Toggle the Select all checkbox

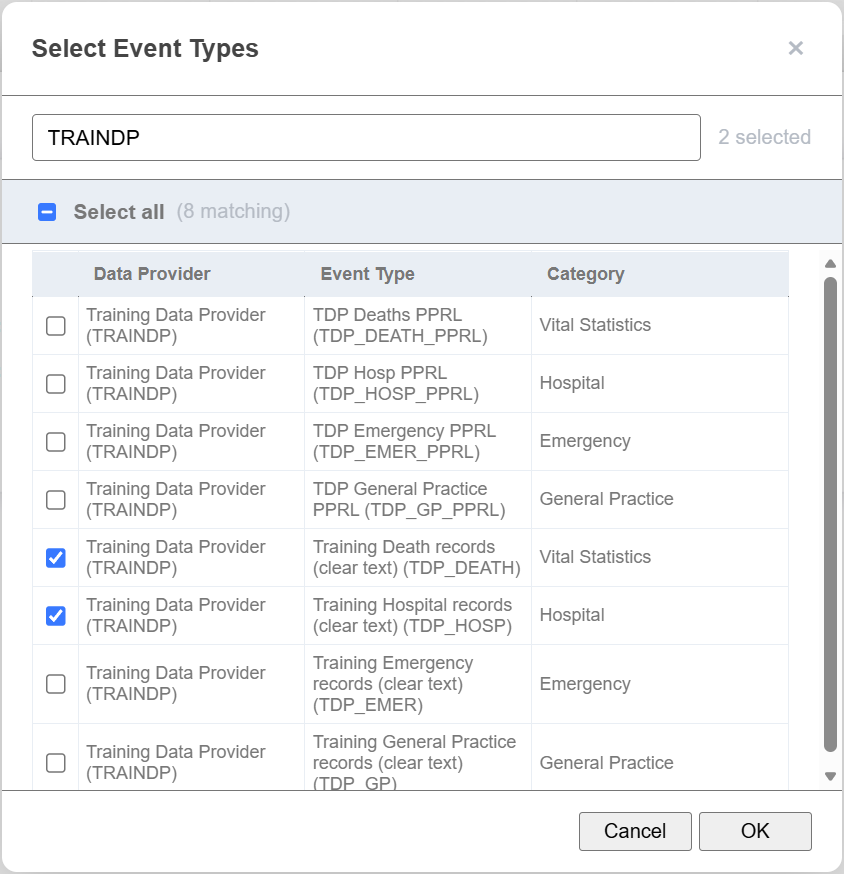47,212
